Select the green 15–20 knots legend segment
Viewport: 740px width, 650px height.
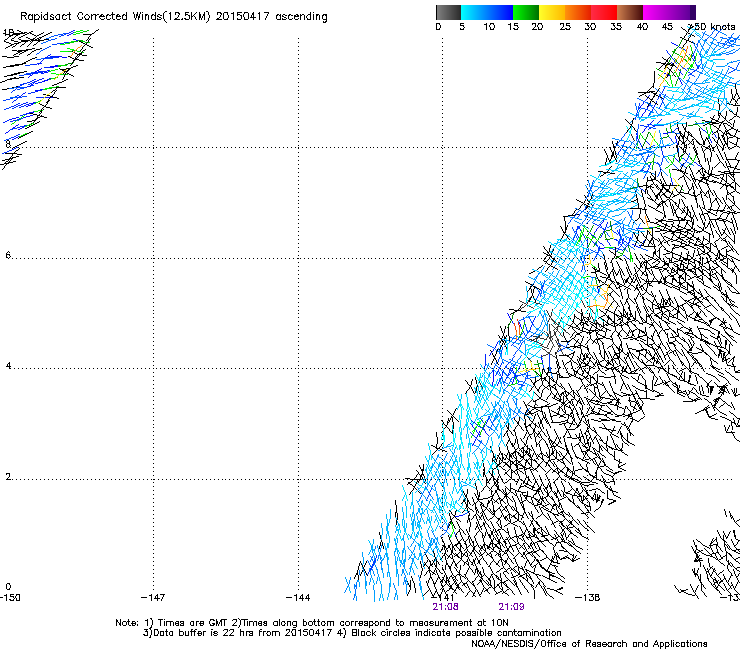click(x=526, y=12)
